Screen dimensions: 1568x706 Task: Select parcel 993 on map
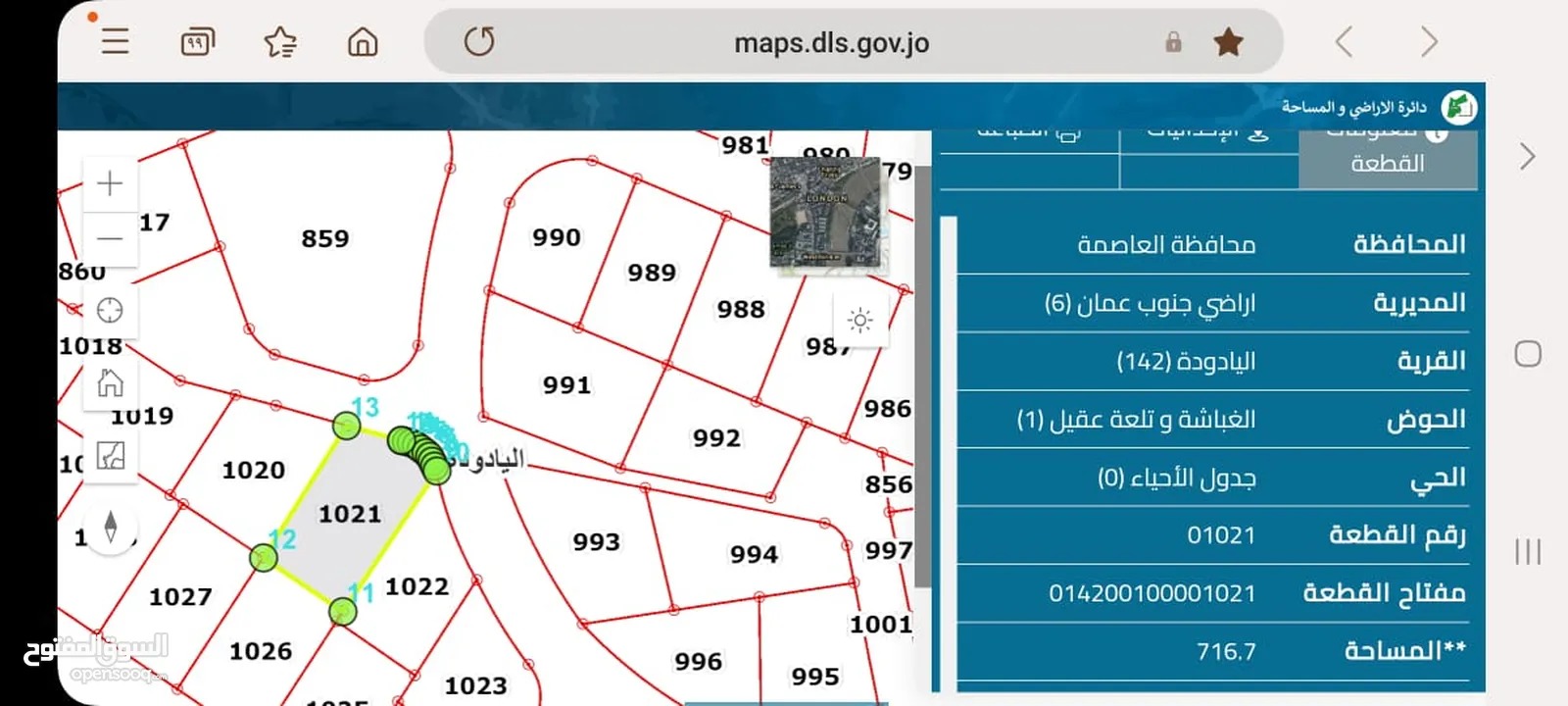597,542
